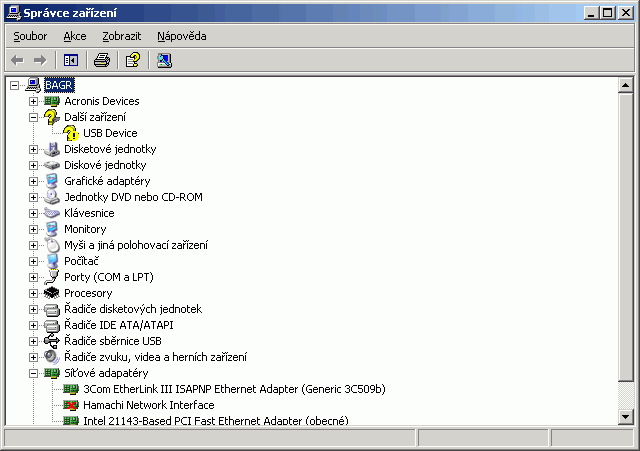Toggle the console tree pane toolbar icon
Image resolution: width=640 pixels, height=451 pixels.
71,60
